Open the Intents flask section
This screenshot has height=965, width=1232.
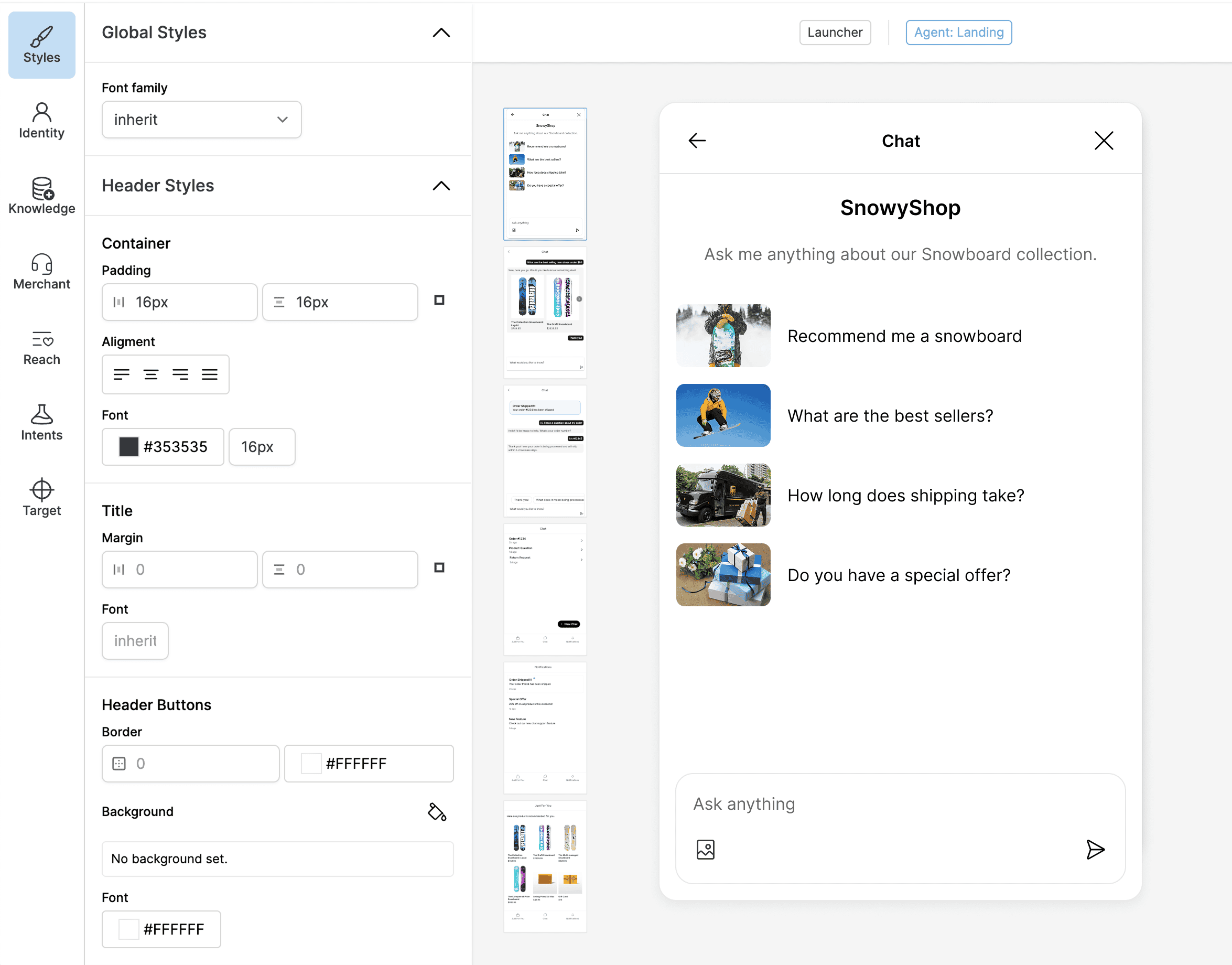coord(41,422)
